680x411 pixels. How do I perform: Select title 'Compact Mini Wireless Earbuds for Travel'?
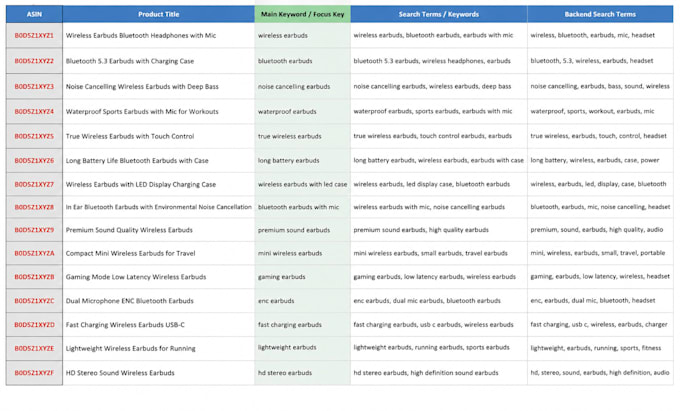click(130, 253)
